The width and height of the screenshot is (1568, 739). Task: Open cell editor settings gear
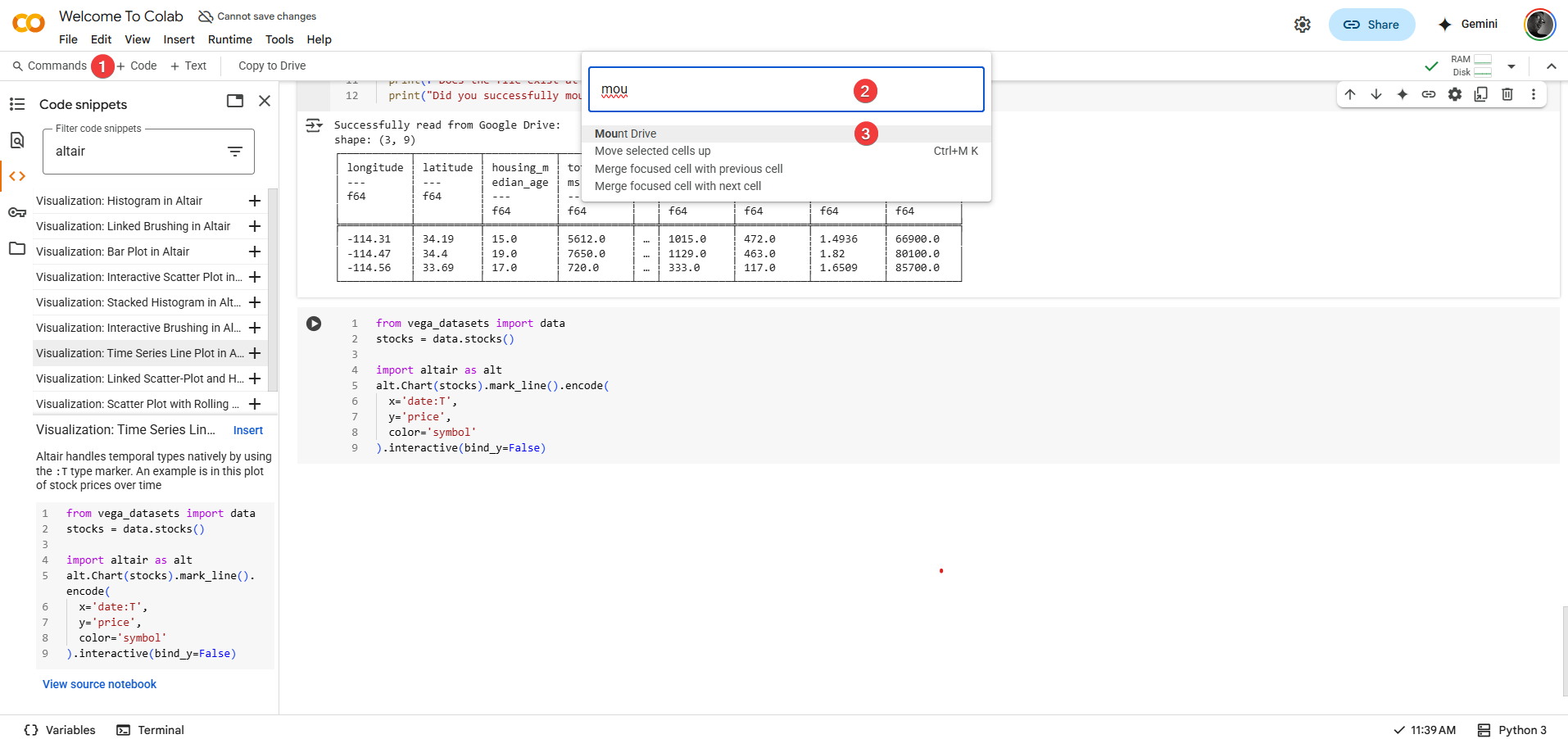(1455, 94)
